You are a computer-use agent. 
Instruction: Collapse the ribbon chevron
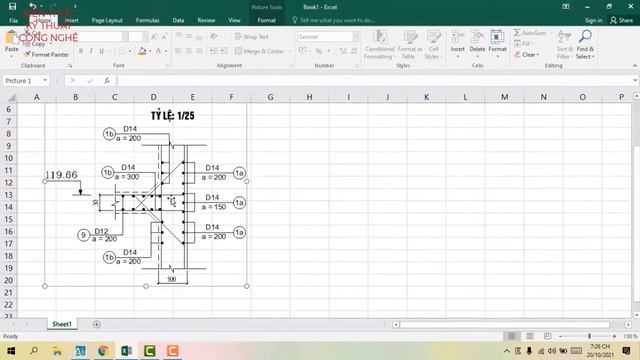[635, 66]
